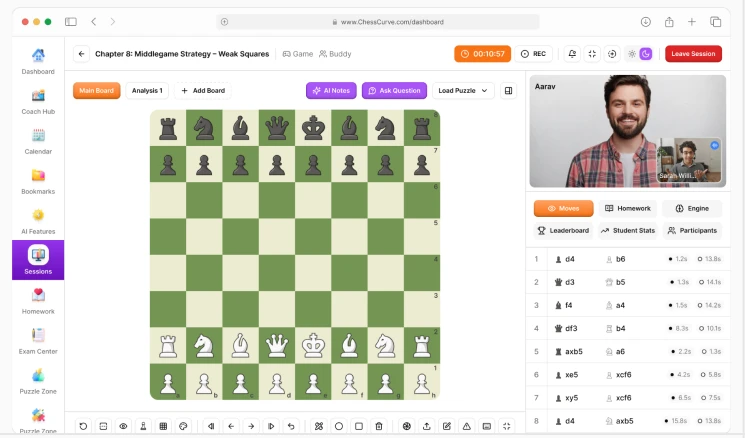Click the trash delete icon in bottom toolbar
Image resolution: width=745 pixels, height=438 pixels.
click(x=379, y=426)
